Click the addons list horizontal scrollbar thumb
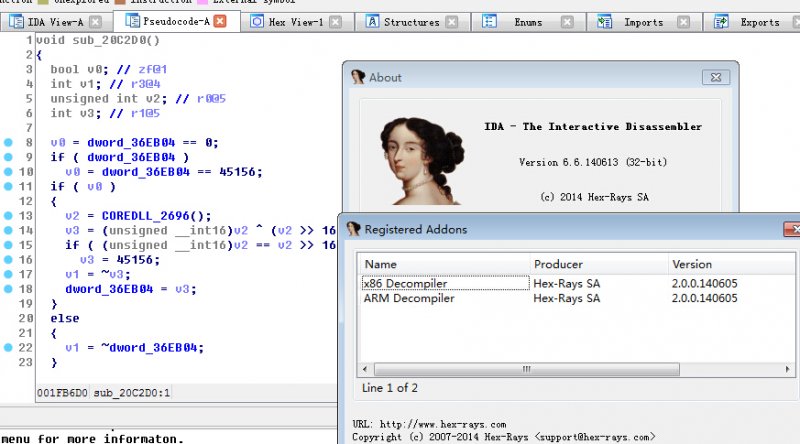Image resolution: width=800 pixels, height=444 pixels. pyautogui.click(x=527, y=369)
